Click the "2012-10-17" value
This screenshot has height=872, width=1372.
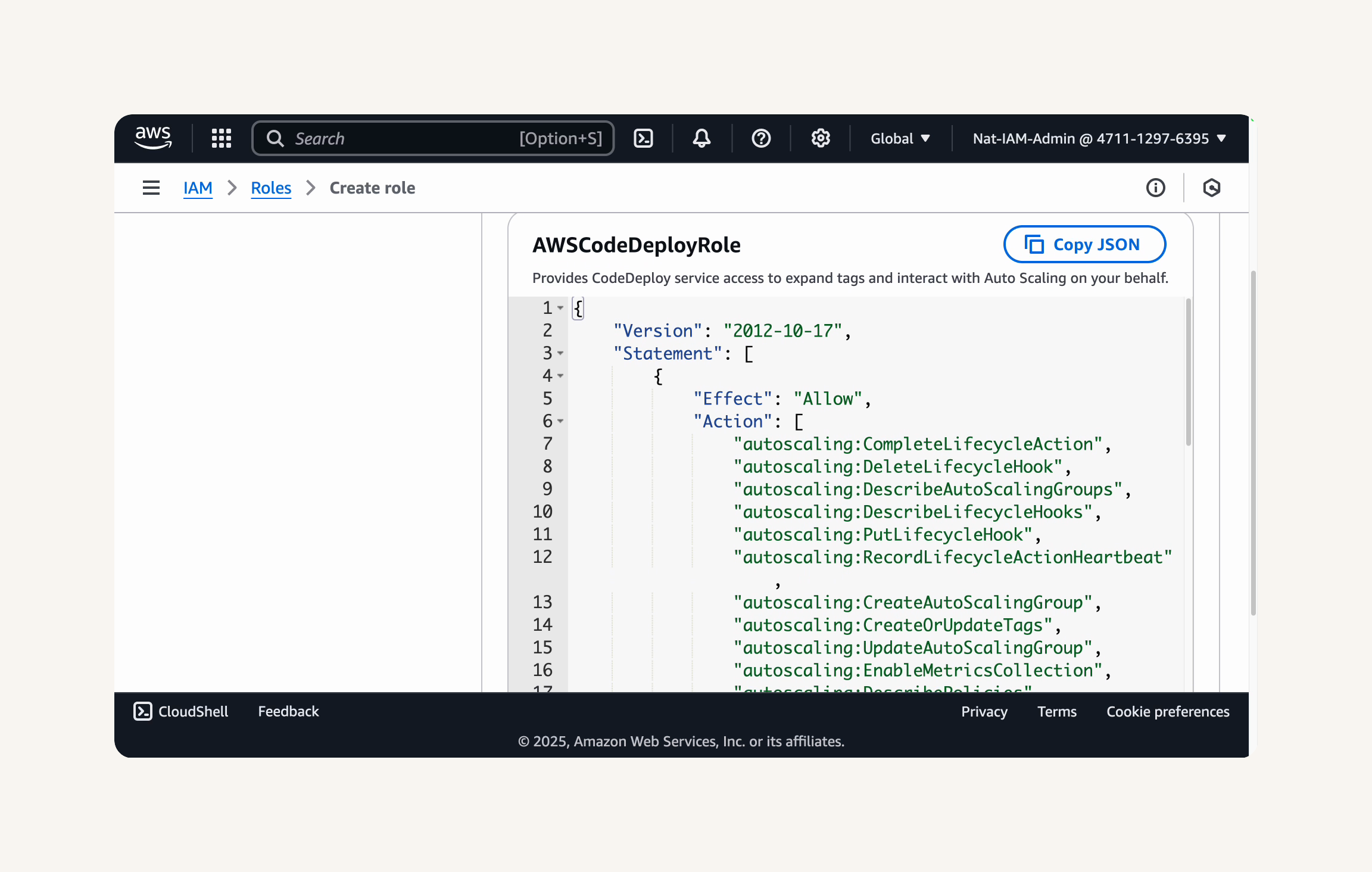782,331
